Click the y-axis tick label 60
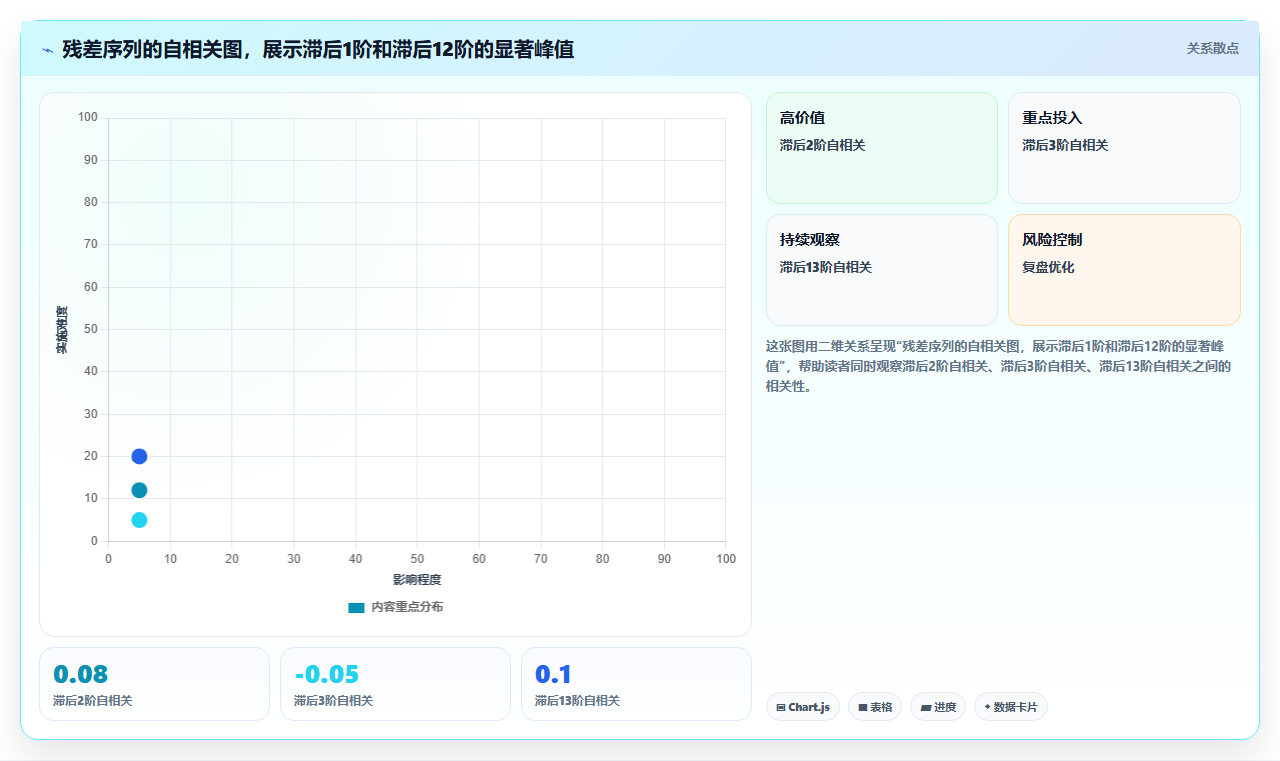 click(91, 287)
